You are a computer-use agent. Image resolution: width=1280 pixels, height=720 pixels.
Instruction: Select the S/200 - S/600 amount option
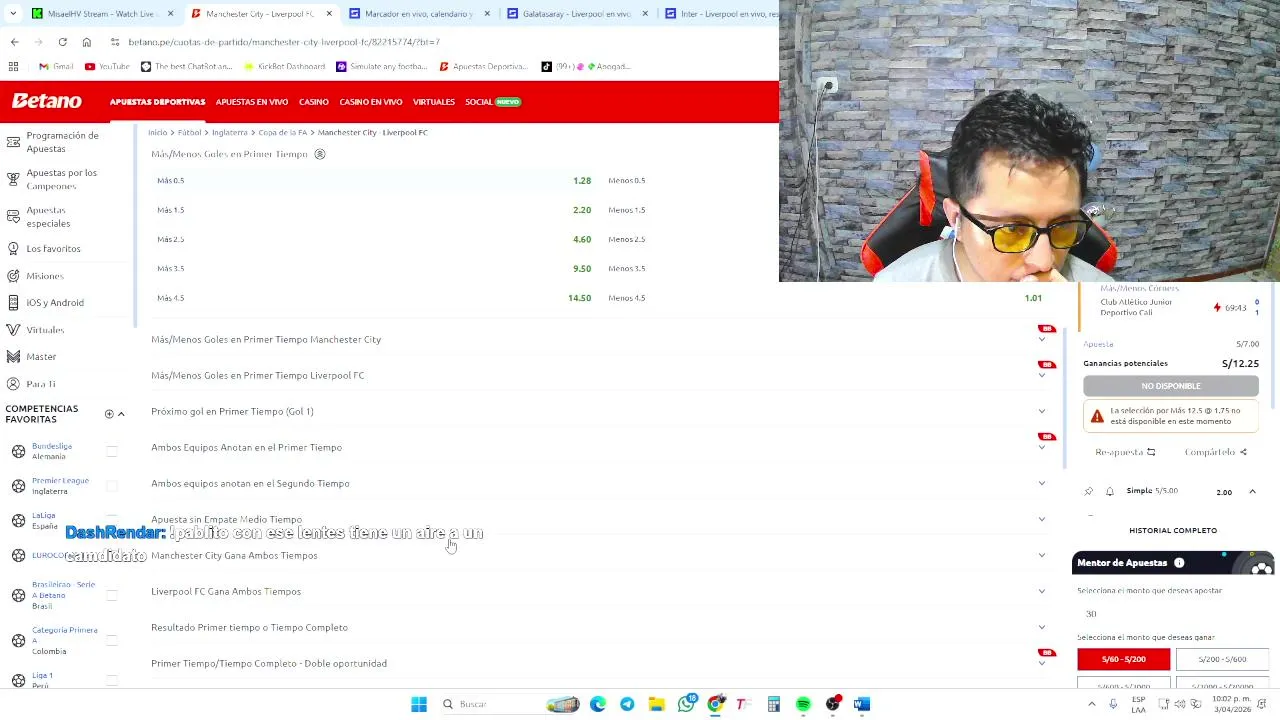(x=1222, y=659)
